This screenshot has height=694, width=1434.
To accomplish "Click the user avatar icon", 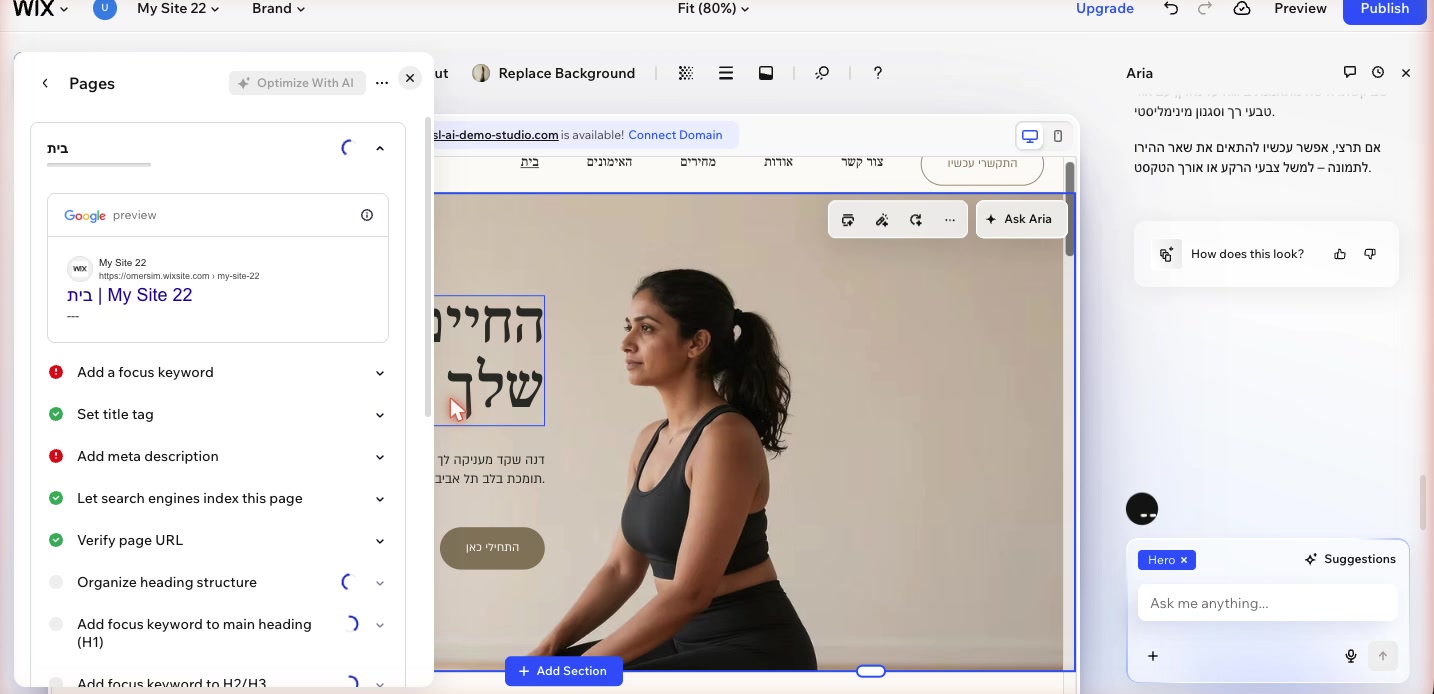I will click(104, 9).
